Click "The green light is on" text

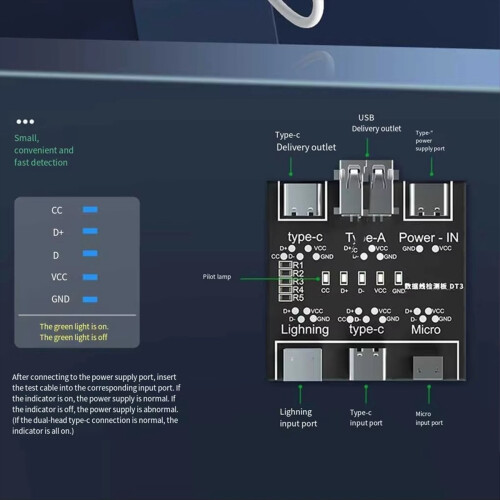74,326
